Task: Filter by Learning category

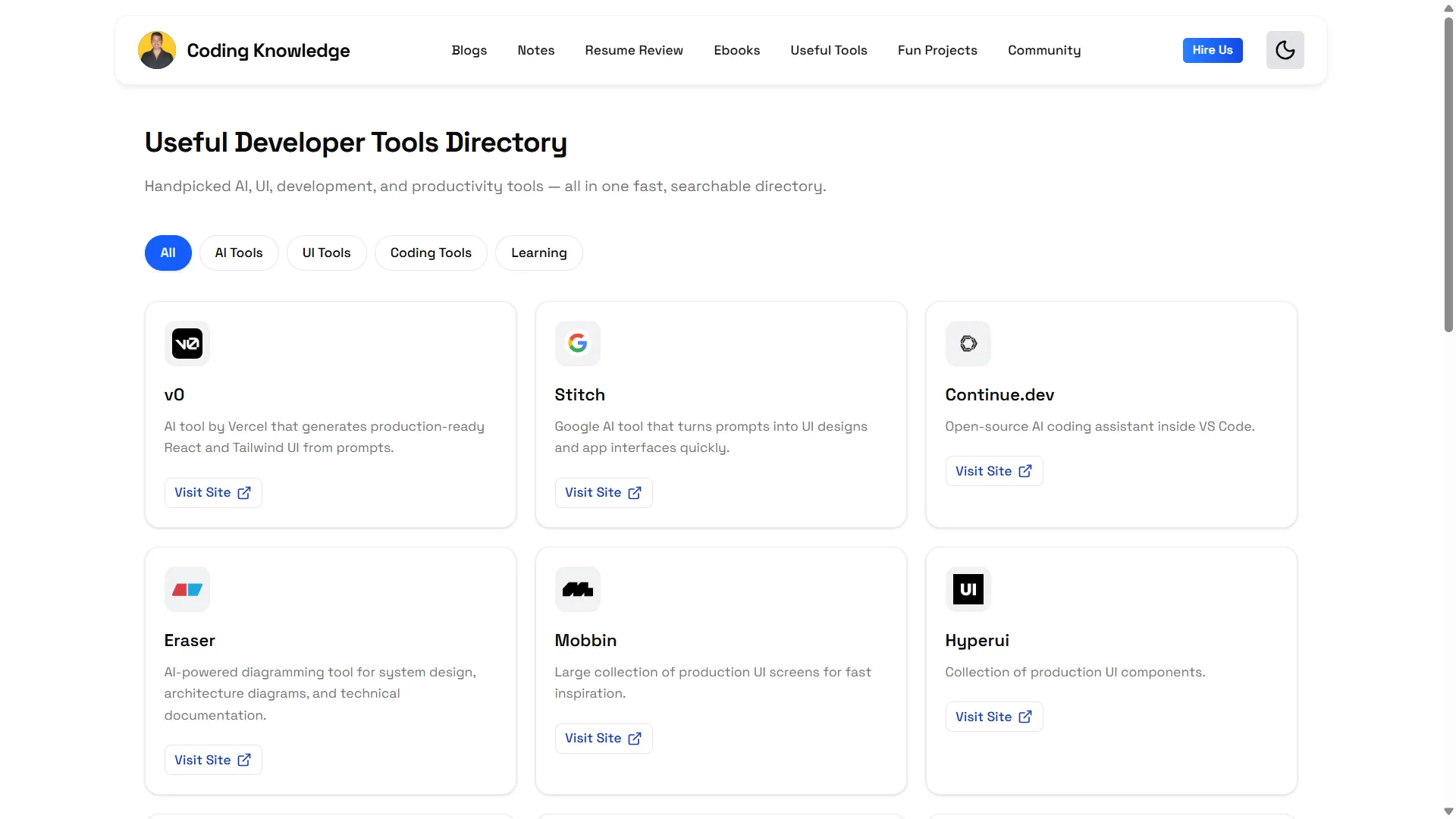Action: (539, 253)
